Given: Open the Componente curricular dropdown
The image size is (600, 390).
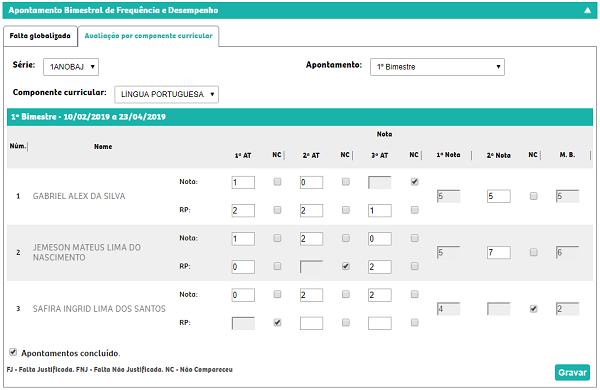Looking at the screenshot, I should (166, 95).
